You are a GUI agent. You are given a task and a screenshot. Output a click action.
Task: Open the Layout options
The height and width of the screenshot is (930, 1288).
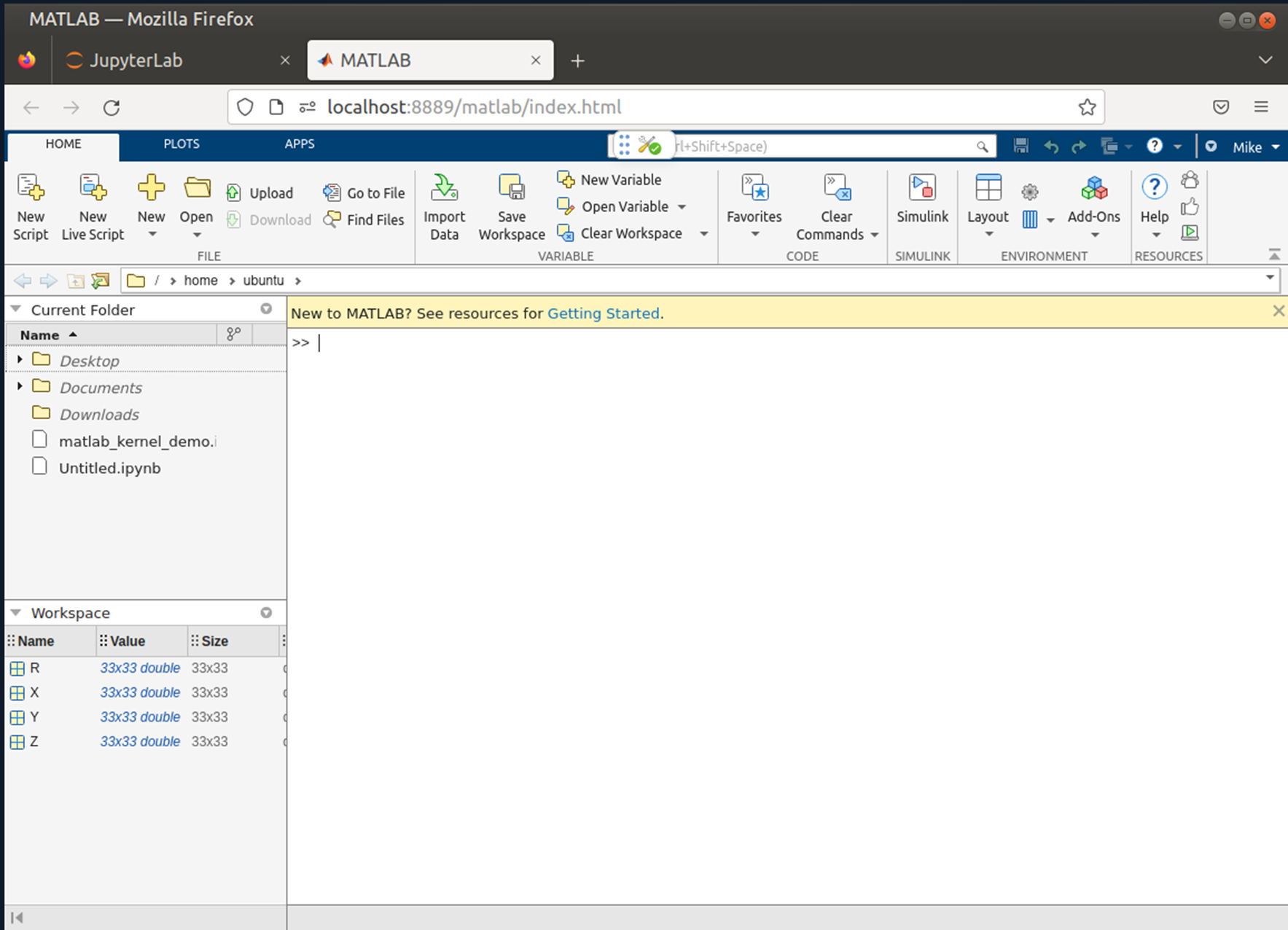click(x=988, y=189)
